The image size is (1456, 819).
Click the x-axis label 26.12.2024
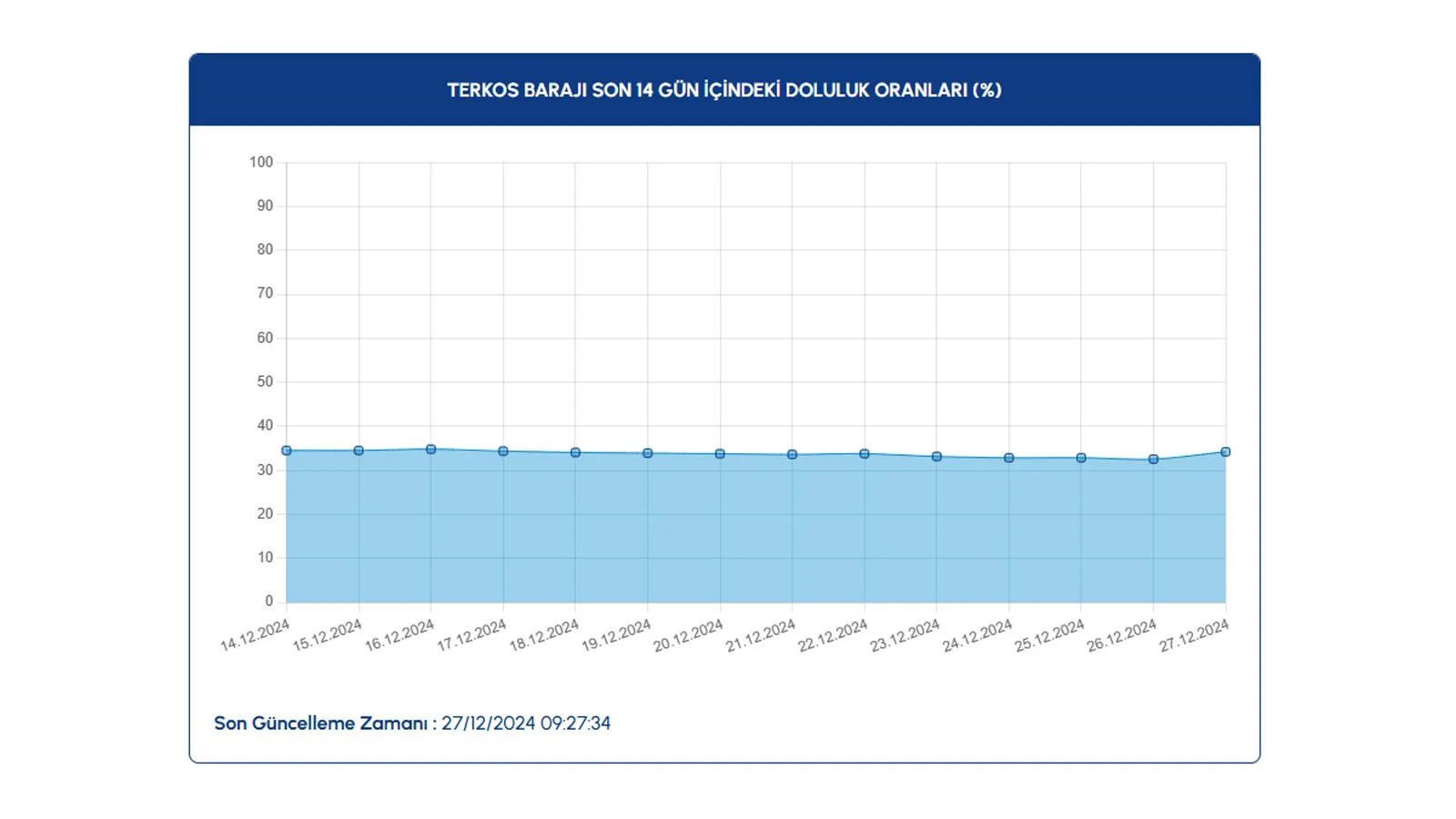(x=1121, y=634)
